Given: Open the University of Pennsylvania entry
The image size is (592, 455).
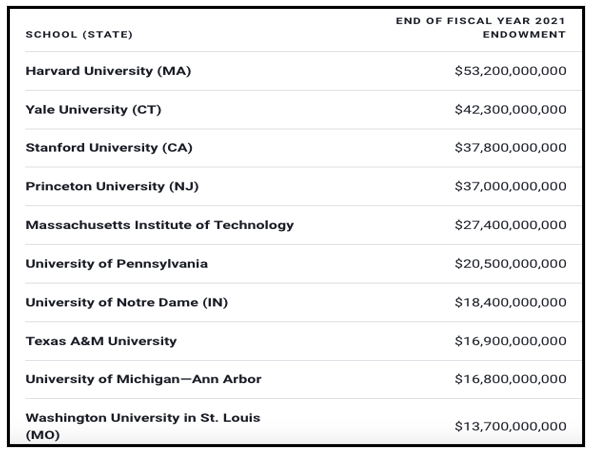Looking at the screenshot, I should [x=116, y=264].
